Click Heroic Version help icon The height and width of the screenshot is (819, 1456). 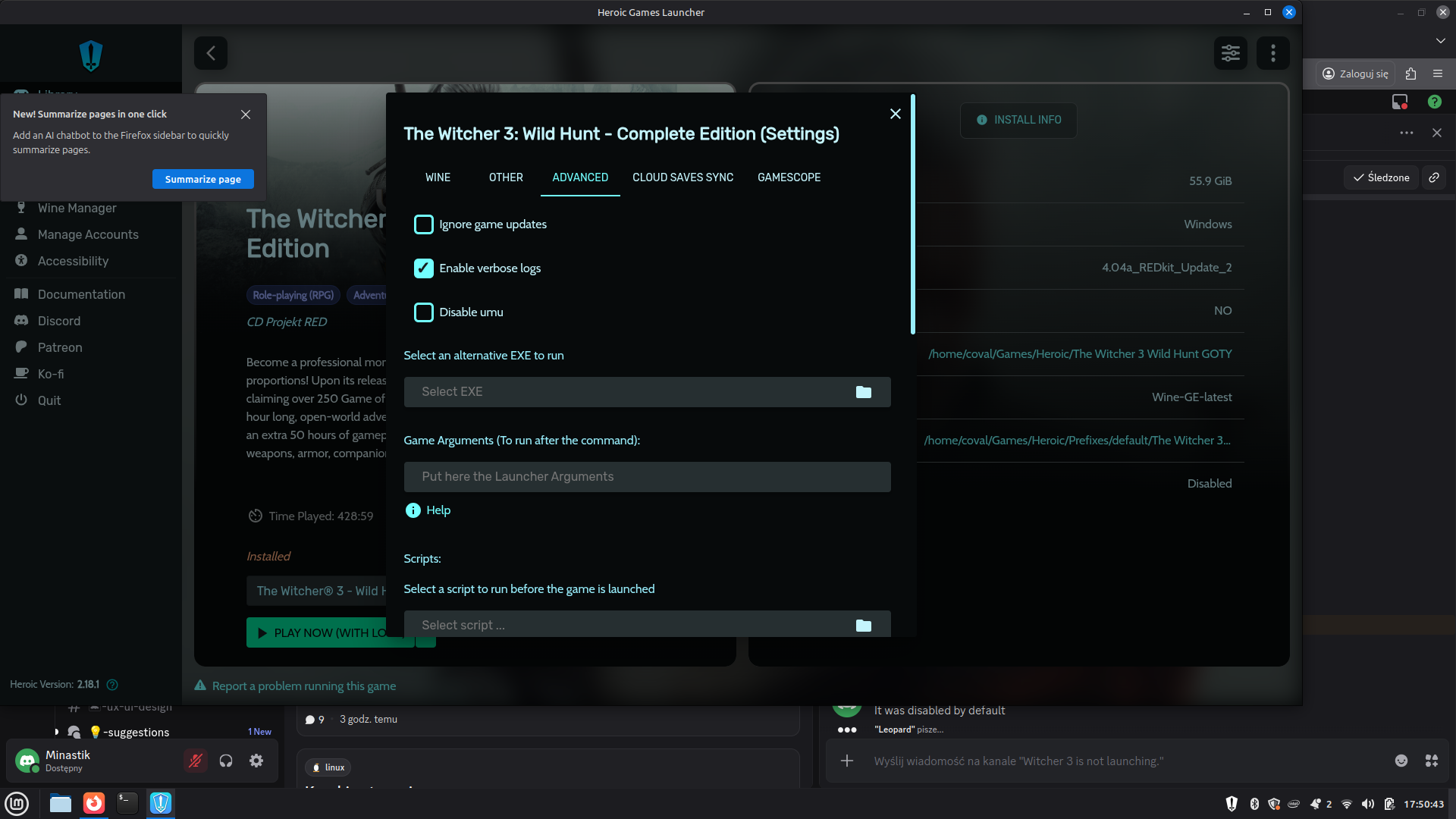click(112, 685)
